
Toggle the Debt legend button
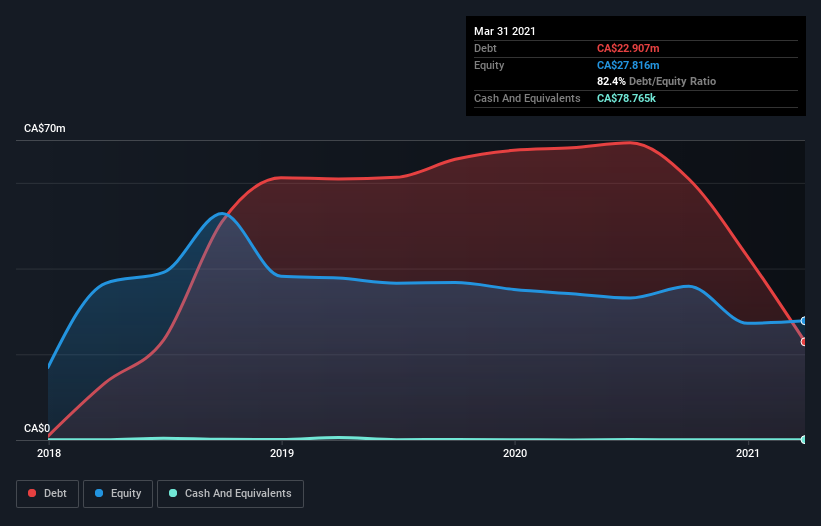[x=48, y=494]
